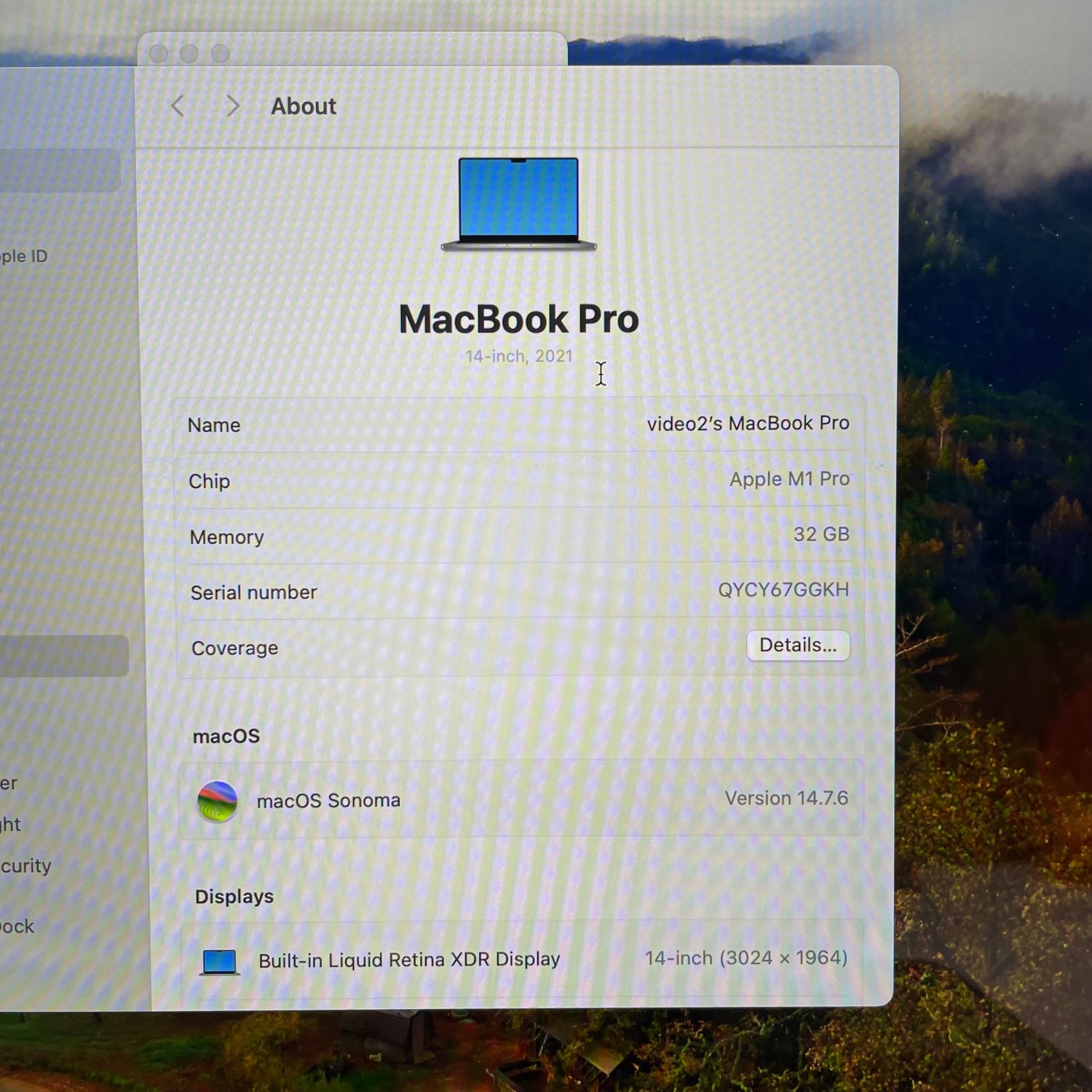Open the coverage Details button
1092x1092 pixels.
pyautogui.click(x=797, y=645)
